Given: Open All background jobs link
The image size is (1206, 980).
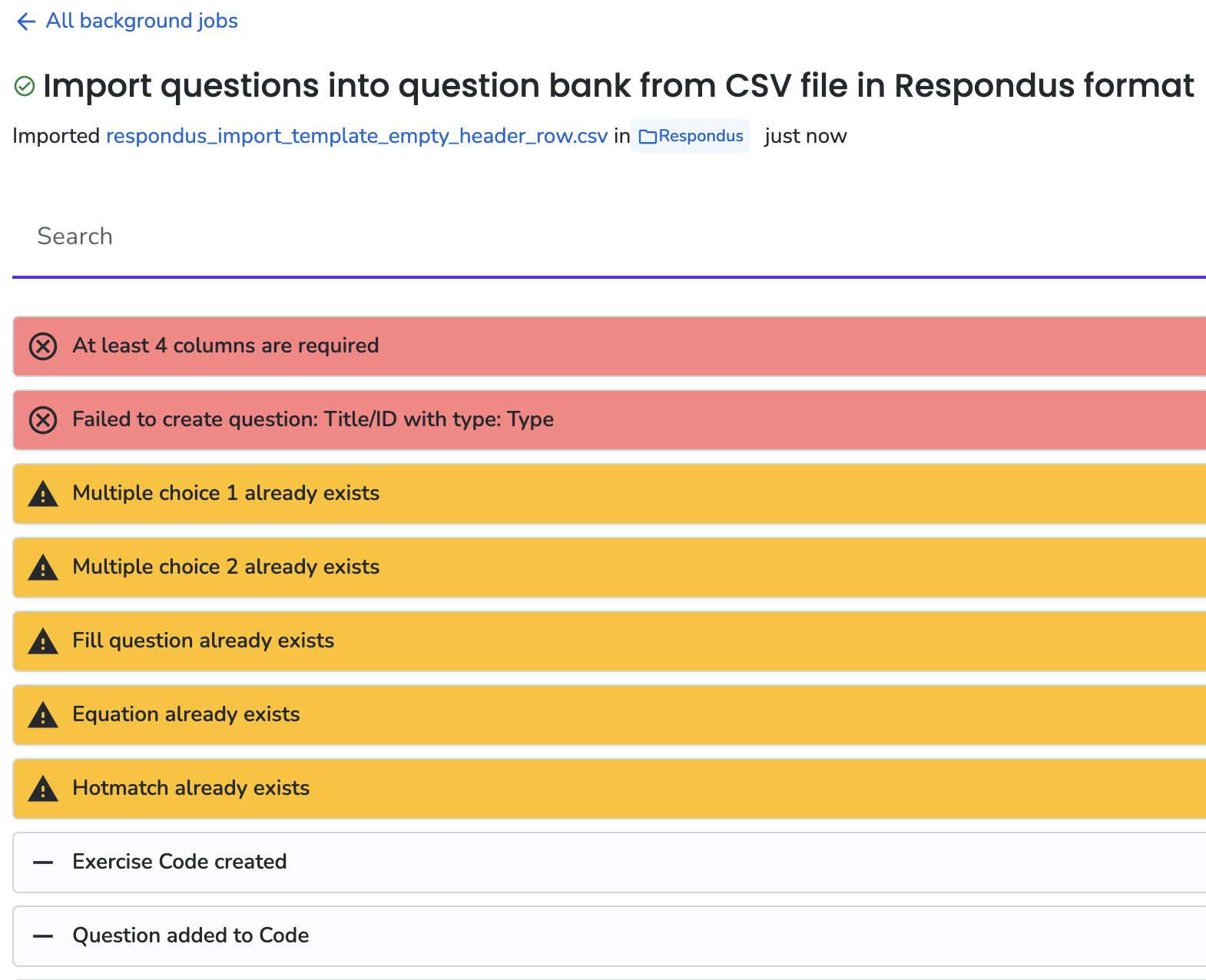Looking at the screenshot, I should (142, 21).
